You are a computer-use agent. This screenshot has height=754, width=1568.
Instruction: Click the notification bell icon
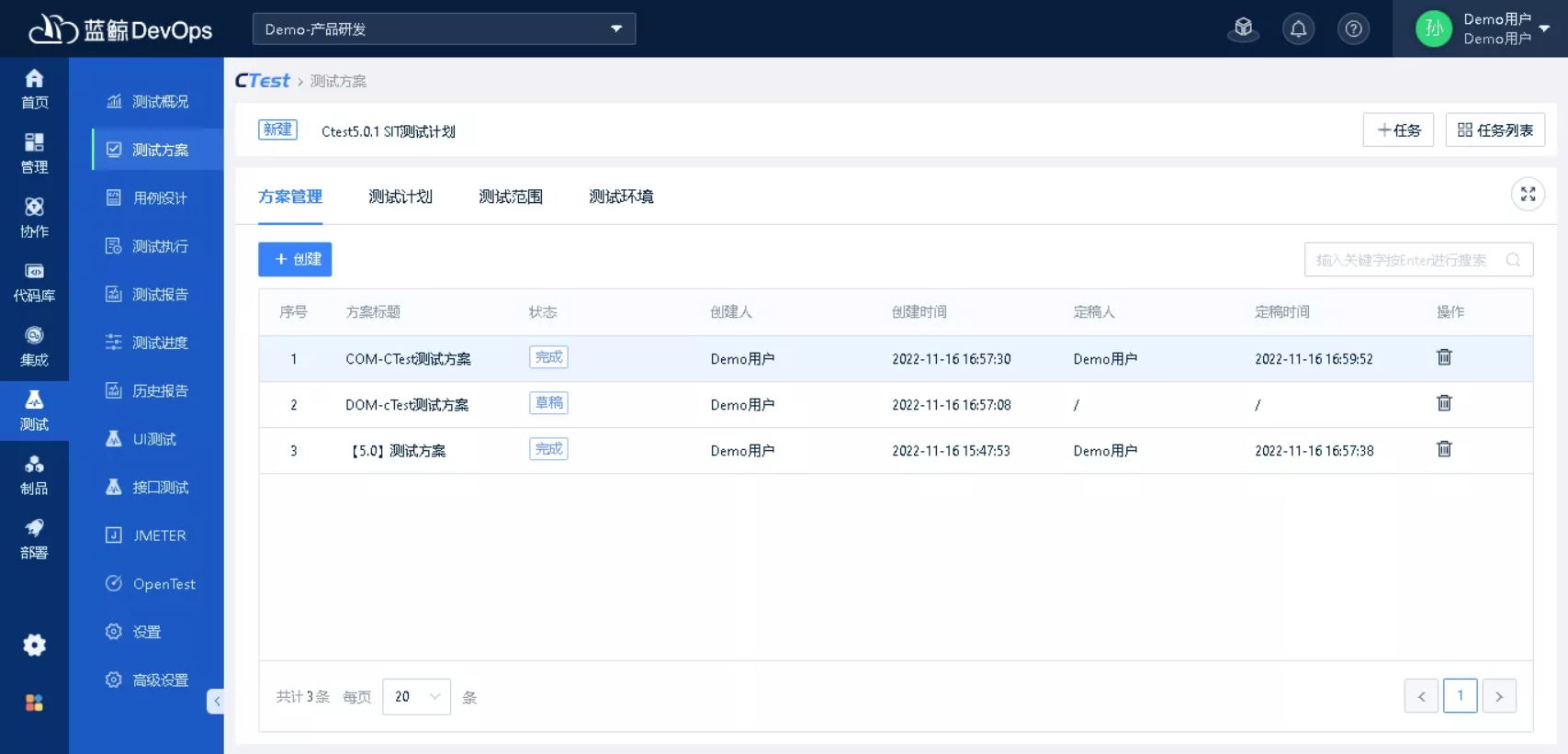tap(1298, 29)
